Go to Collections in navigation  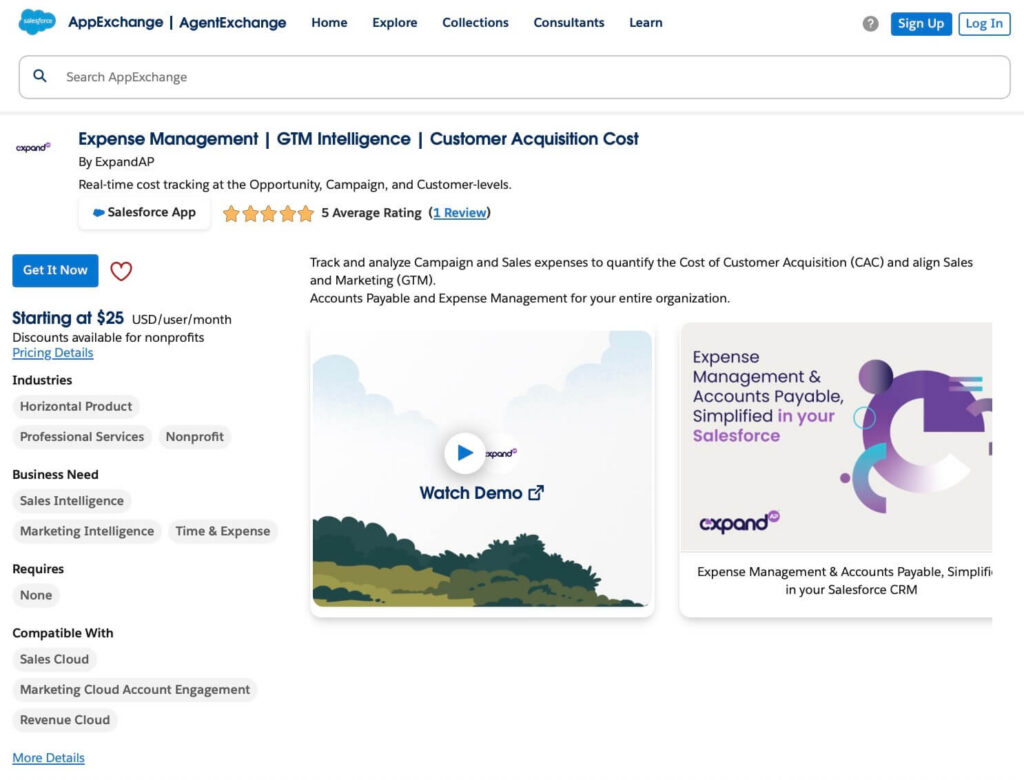pos(475,23)
